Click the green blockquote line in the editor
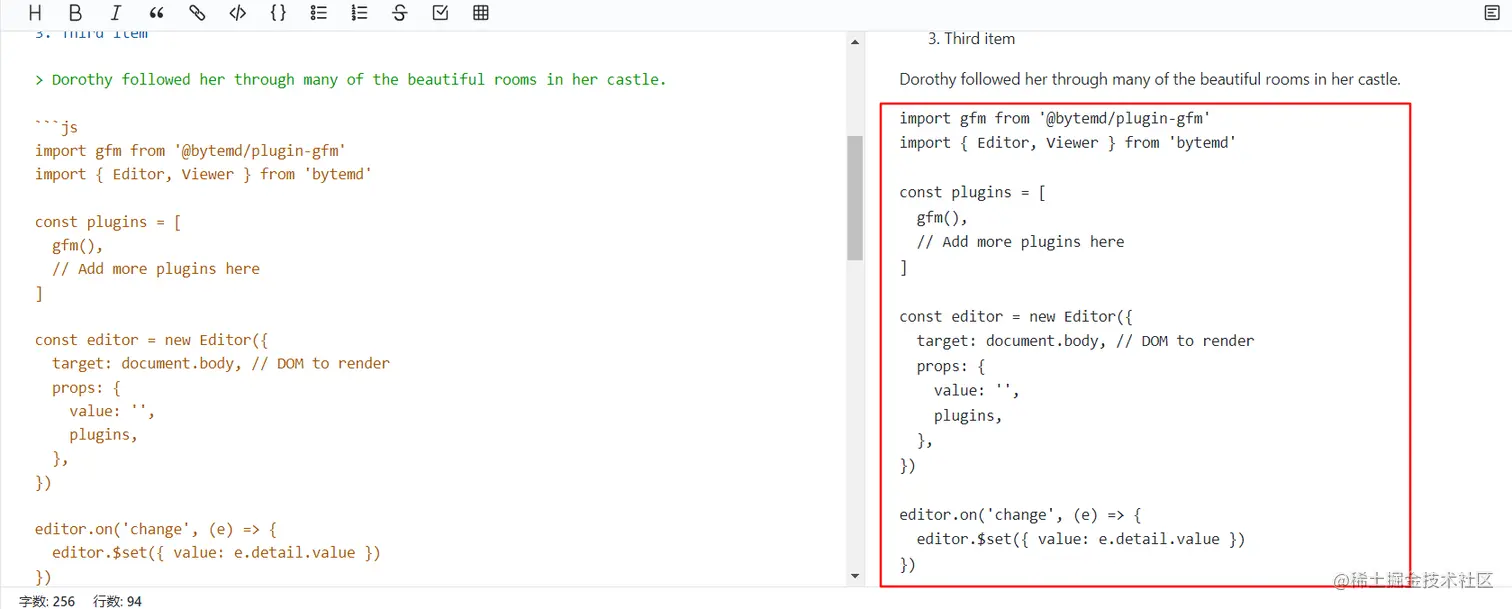The width and height of the screenshot is (1512, 609). click(350, 80)
